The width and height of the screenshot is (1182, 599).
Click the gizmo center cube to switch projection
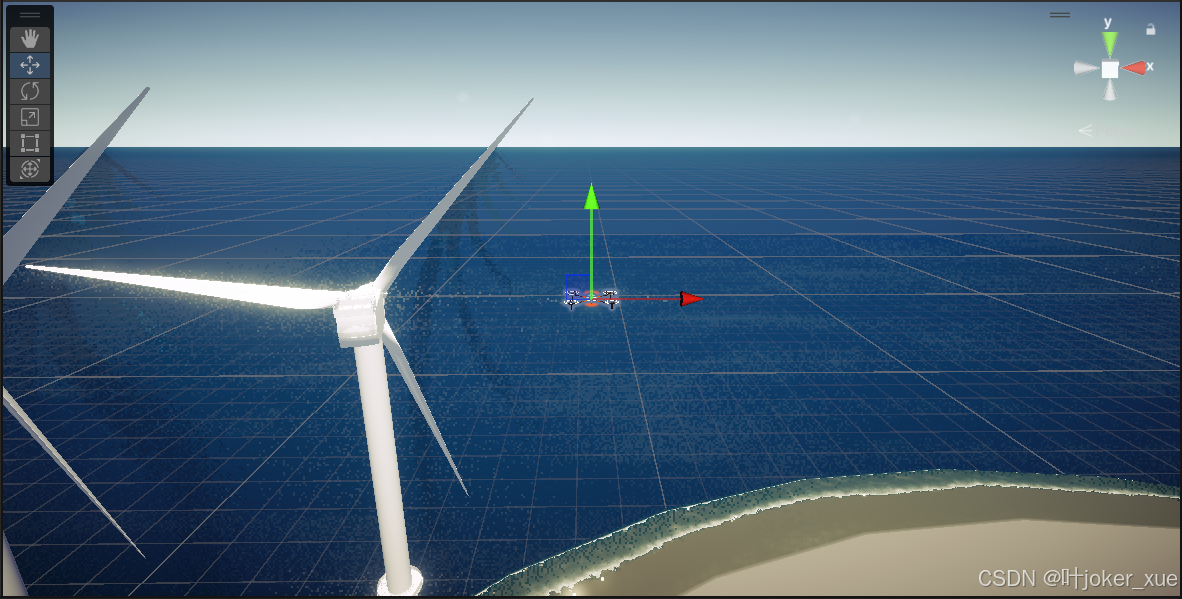point(1109,67)
